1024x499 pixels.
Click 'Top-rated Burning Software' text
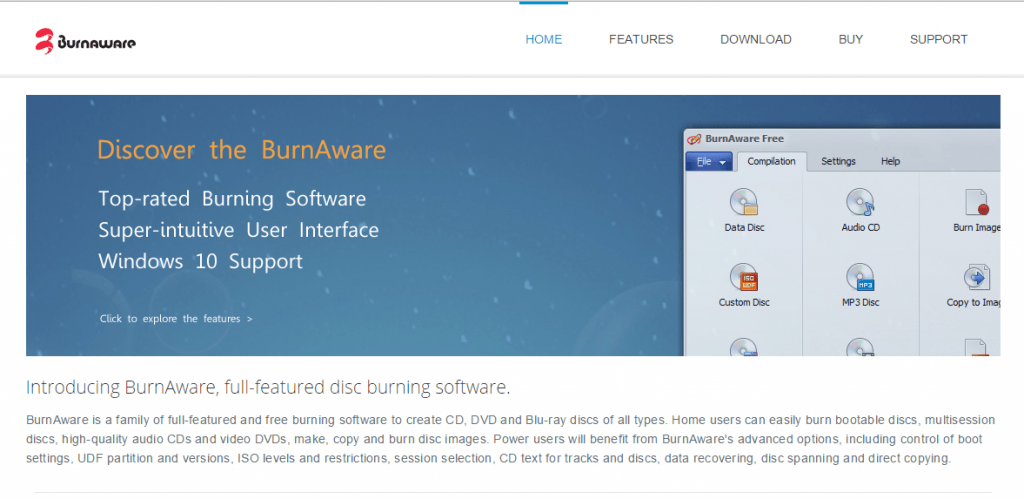(x=232, y=199)
